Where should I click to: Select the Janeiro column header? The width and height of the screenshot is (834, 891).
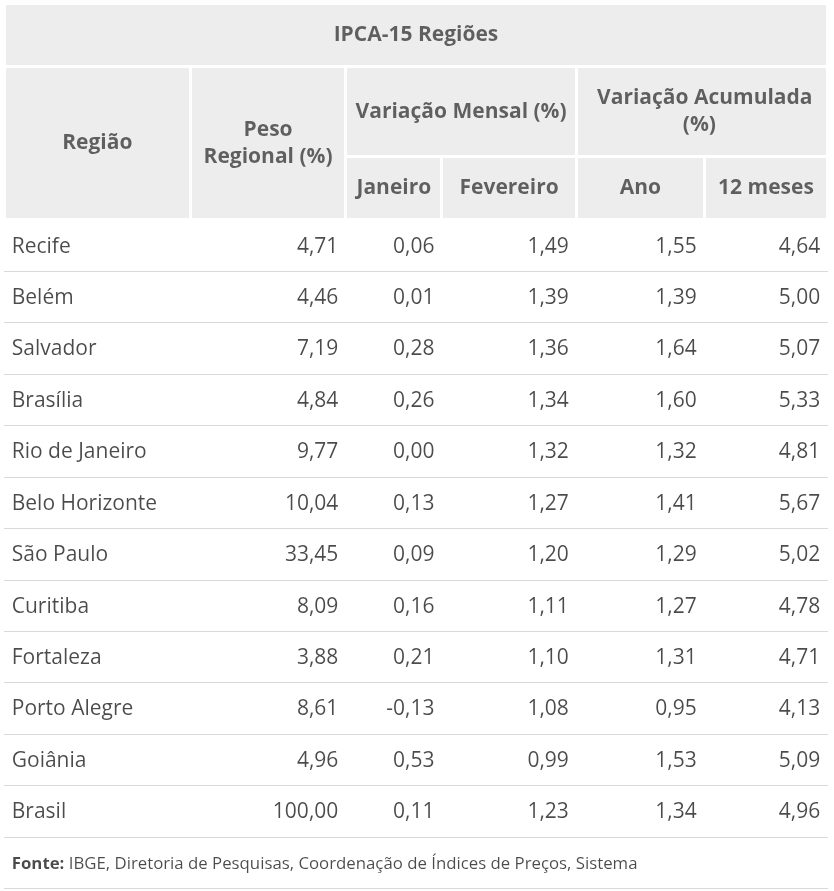(x=393, y=187)
